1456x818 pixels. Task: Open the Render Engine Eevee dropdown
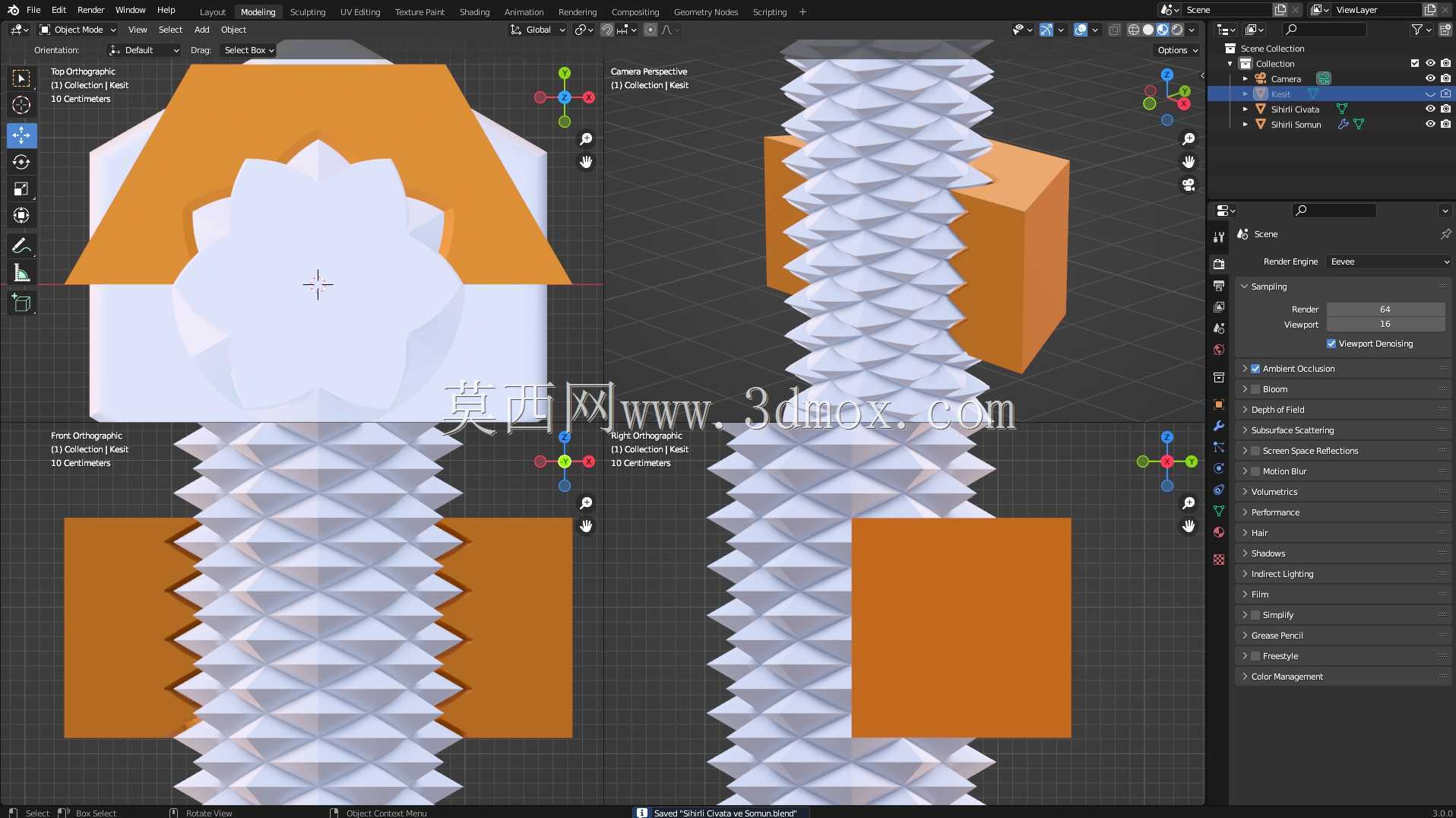click(1389, 262)
